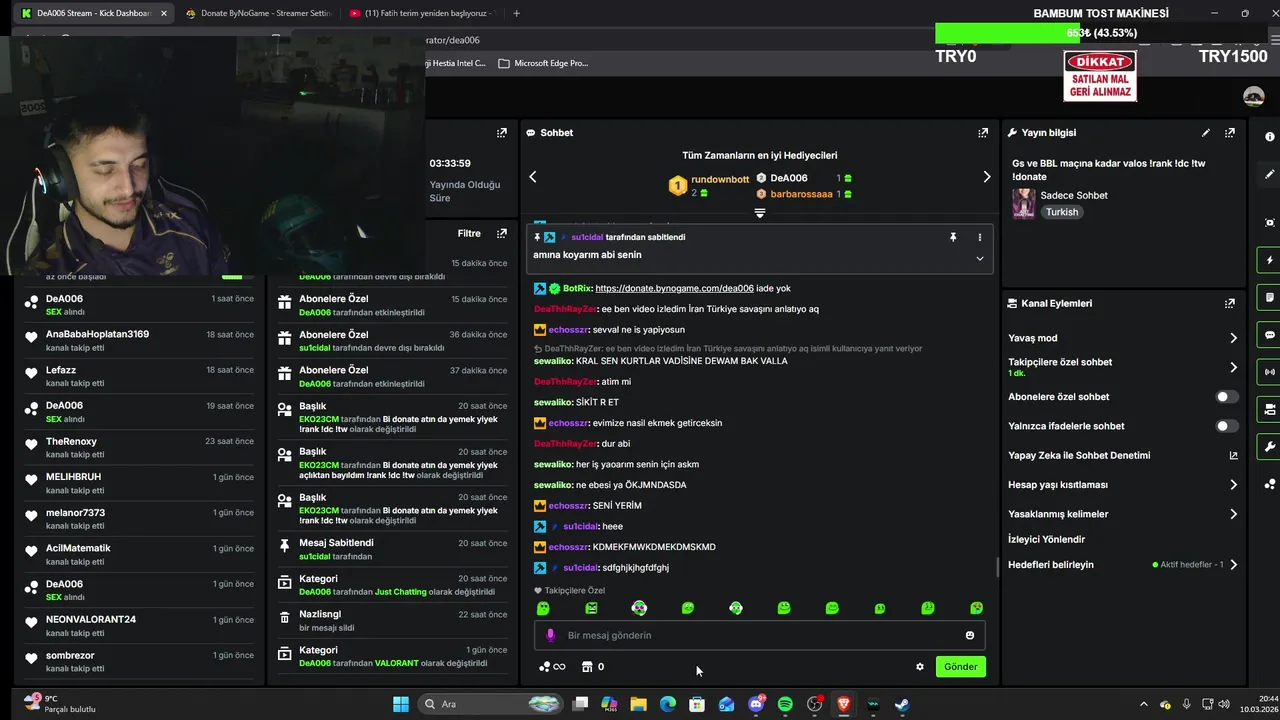Show previous gifters with left arrow
Viewport: 1280px width, 720px height.
click(533, 177)
